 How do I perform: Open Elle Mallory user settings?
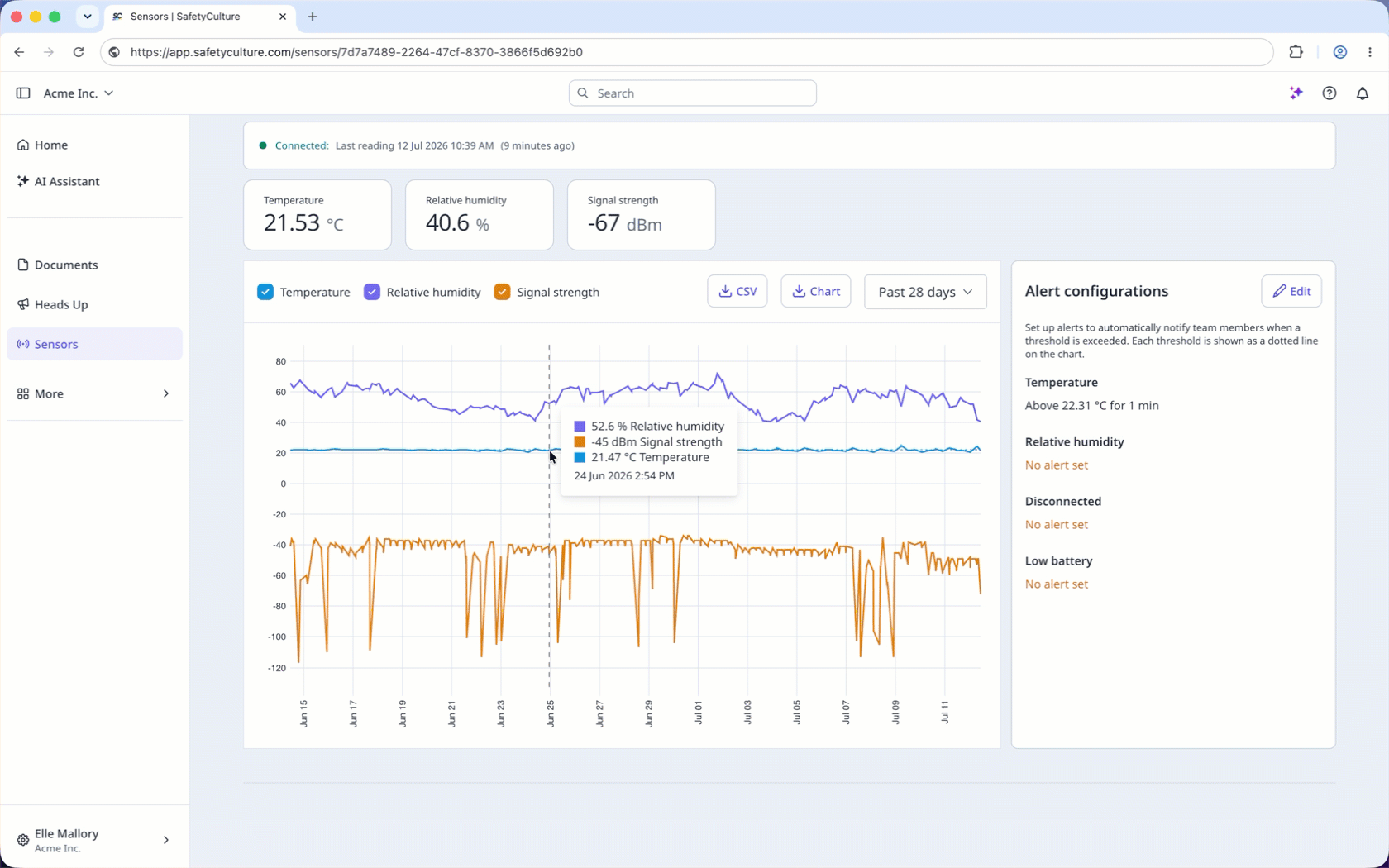94,840
